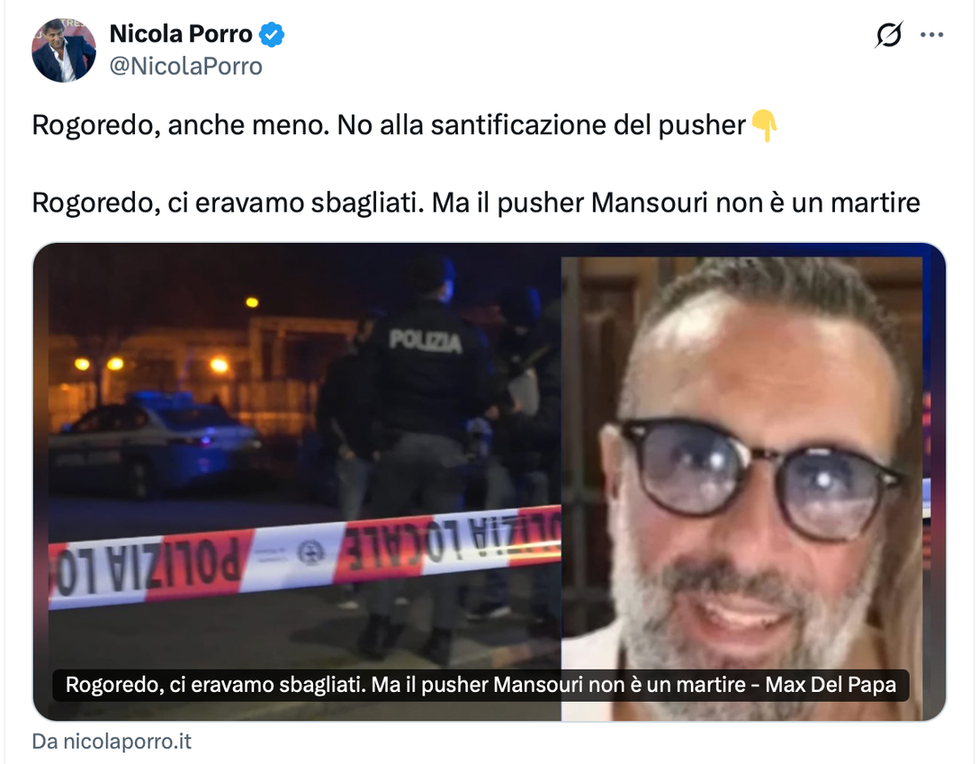Select the 'No alla santificazione del pusher' text

[x=541, y=125]
